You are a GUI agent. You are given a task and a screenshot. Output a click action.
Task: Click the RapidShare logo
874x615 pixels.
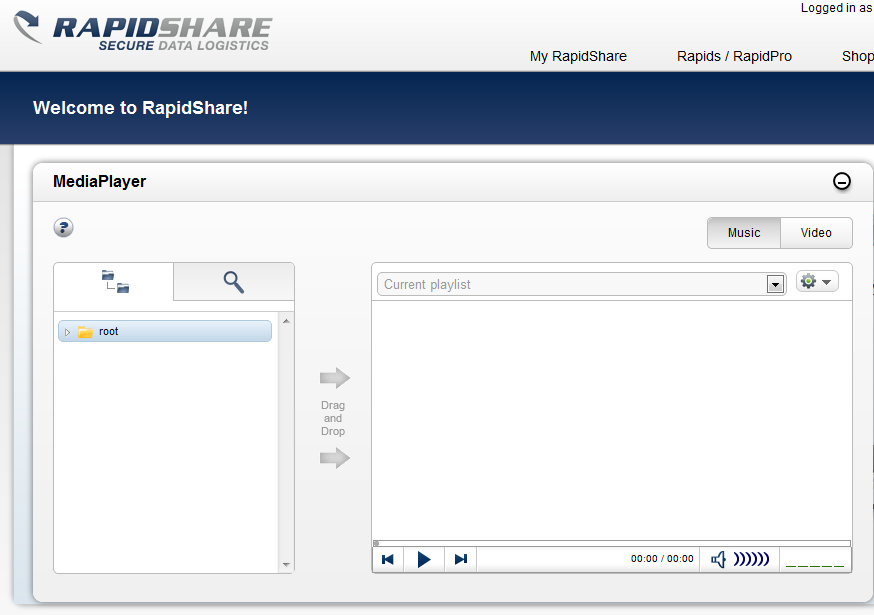point(143,32)
